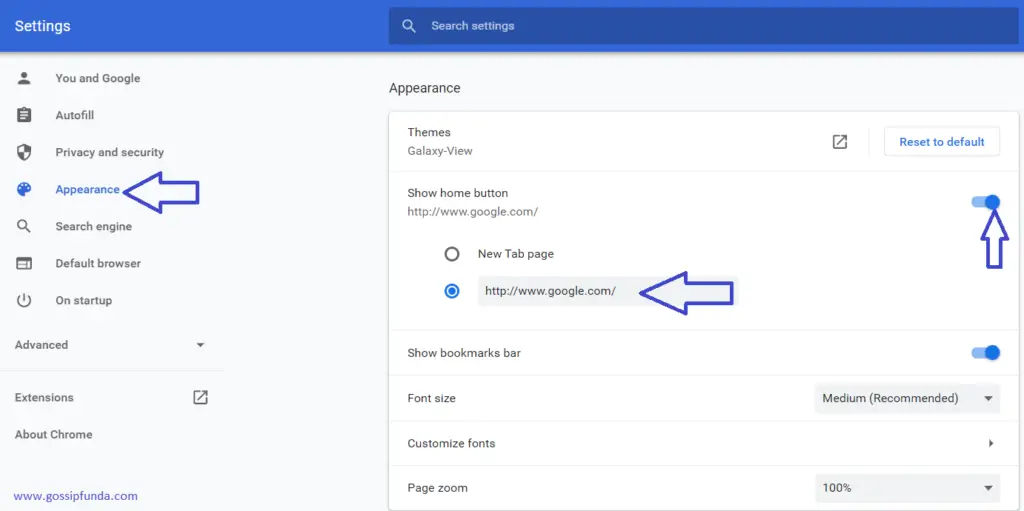Open Search engine settings

click(x=93, y=227)
